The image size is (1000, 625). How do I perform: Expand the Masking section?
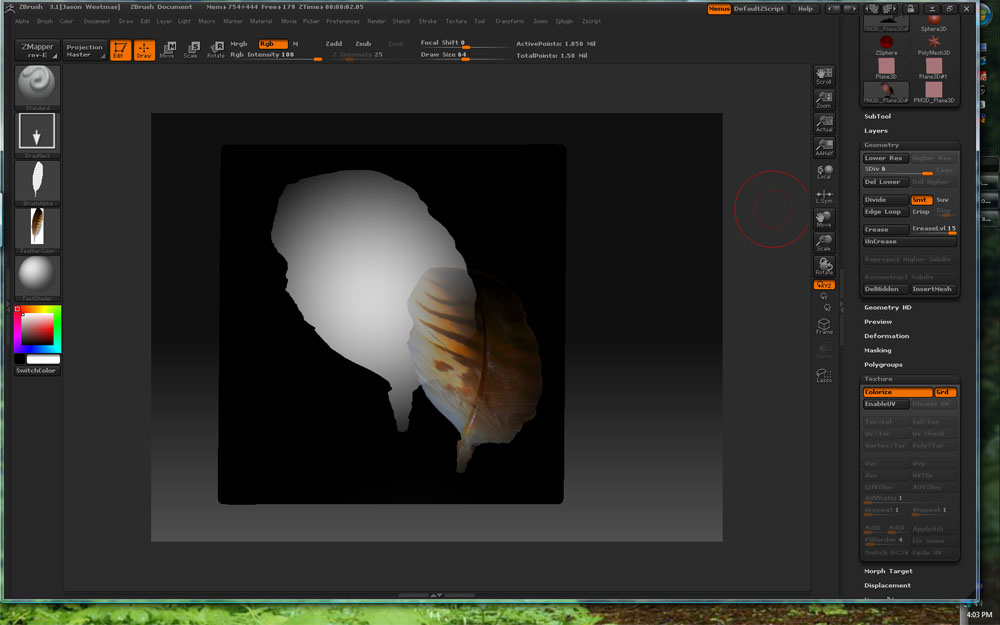(878, 351)
